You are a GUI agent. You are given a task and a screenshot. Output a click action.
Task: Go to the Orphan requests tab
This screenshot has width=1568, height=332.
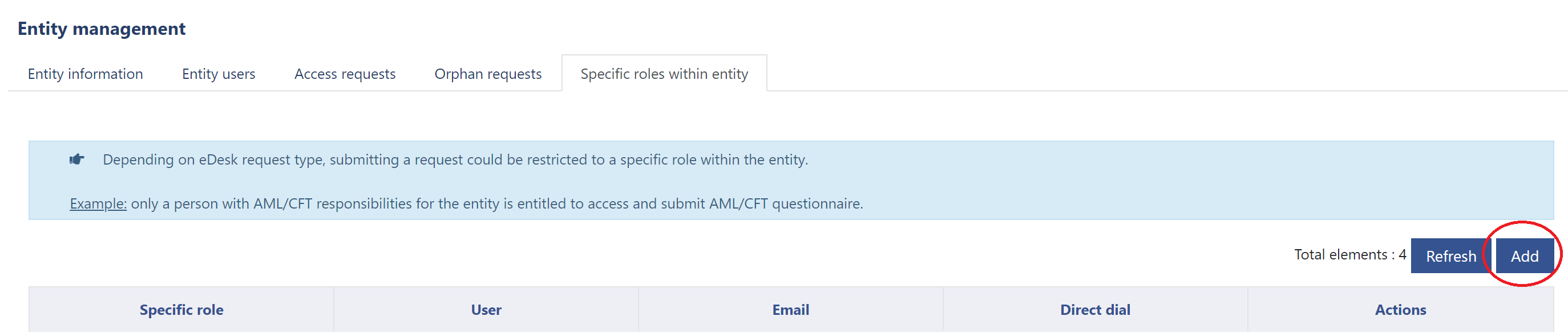487,74
